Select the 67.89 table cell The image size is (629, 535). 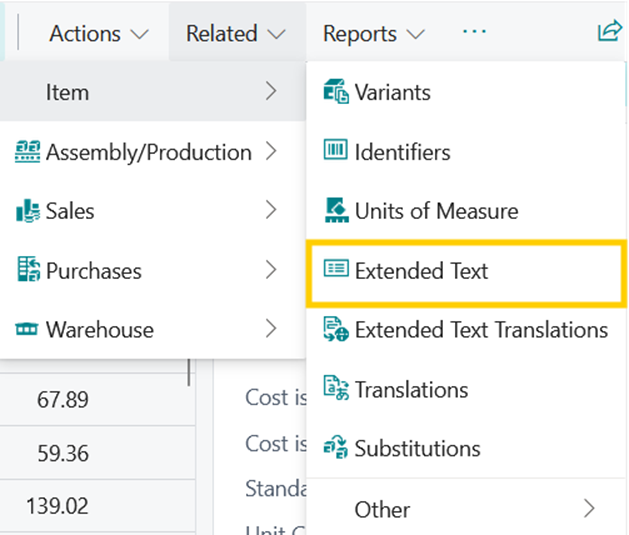(x=62, y=400)
